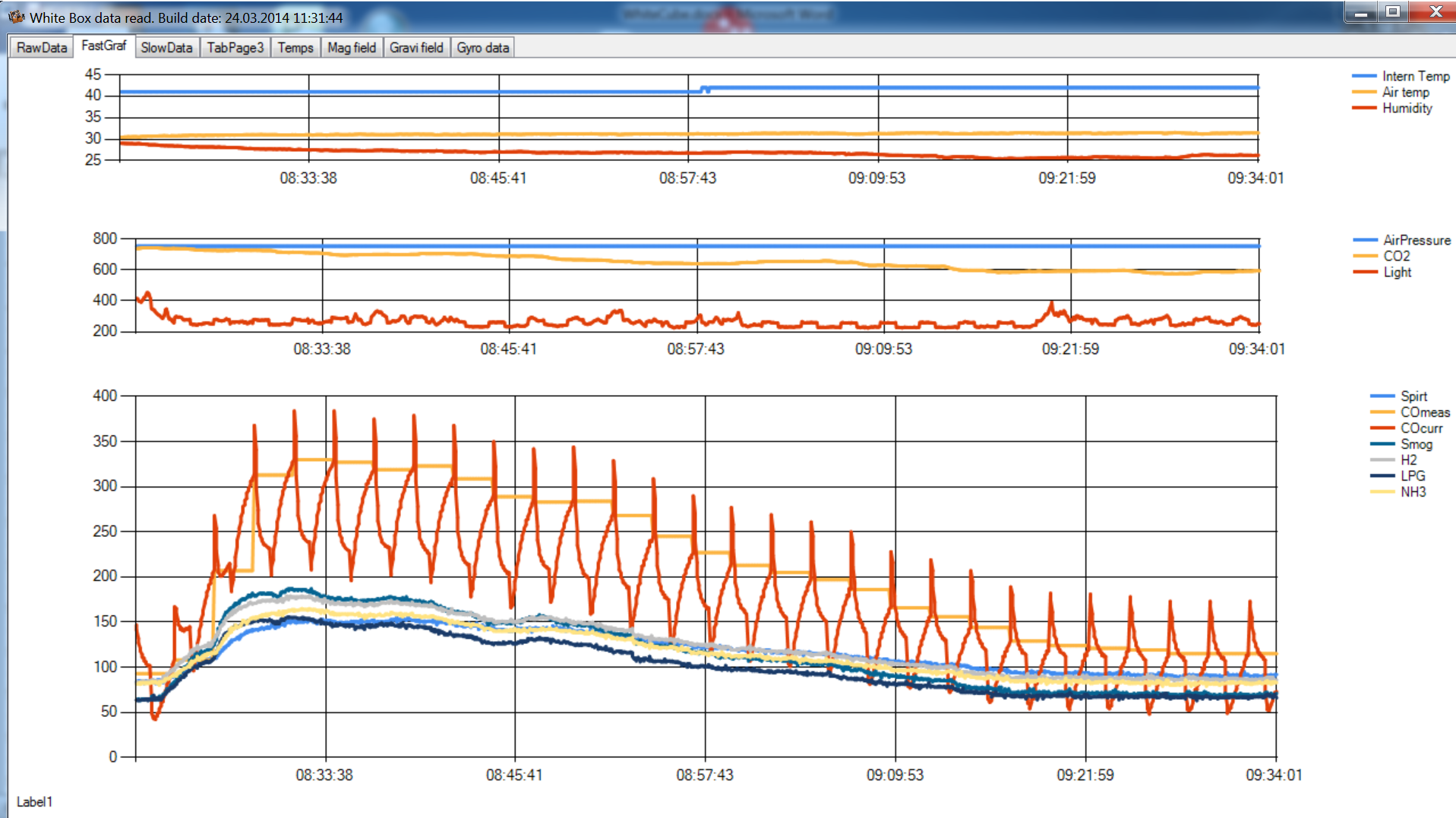Open the RawData tab
Viewport: 1456px width, 818px height.
(42, 48)
